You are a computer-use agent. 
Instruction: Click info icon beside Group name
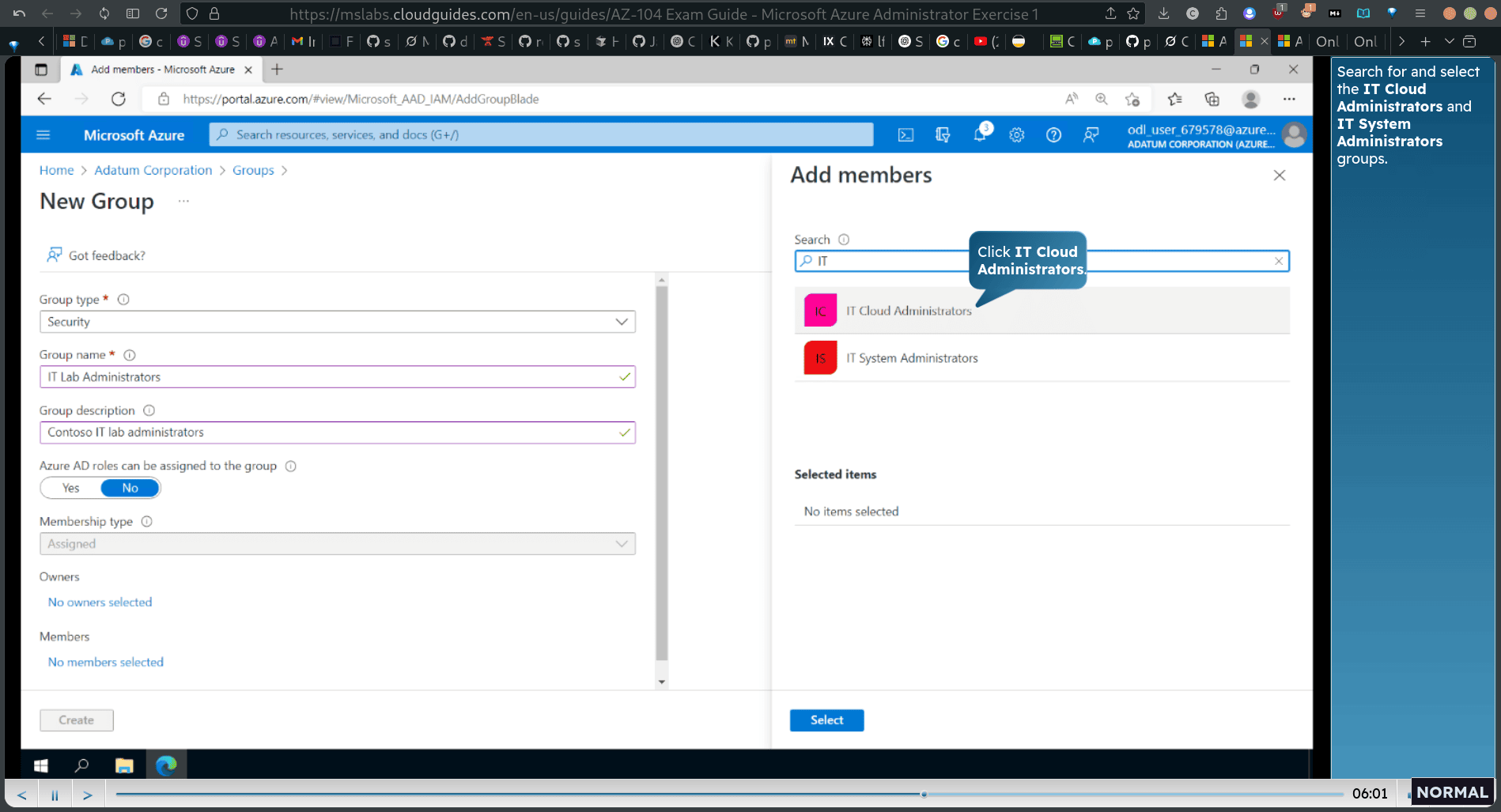(x=130, y=355)
